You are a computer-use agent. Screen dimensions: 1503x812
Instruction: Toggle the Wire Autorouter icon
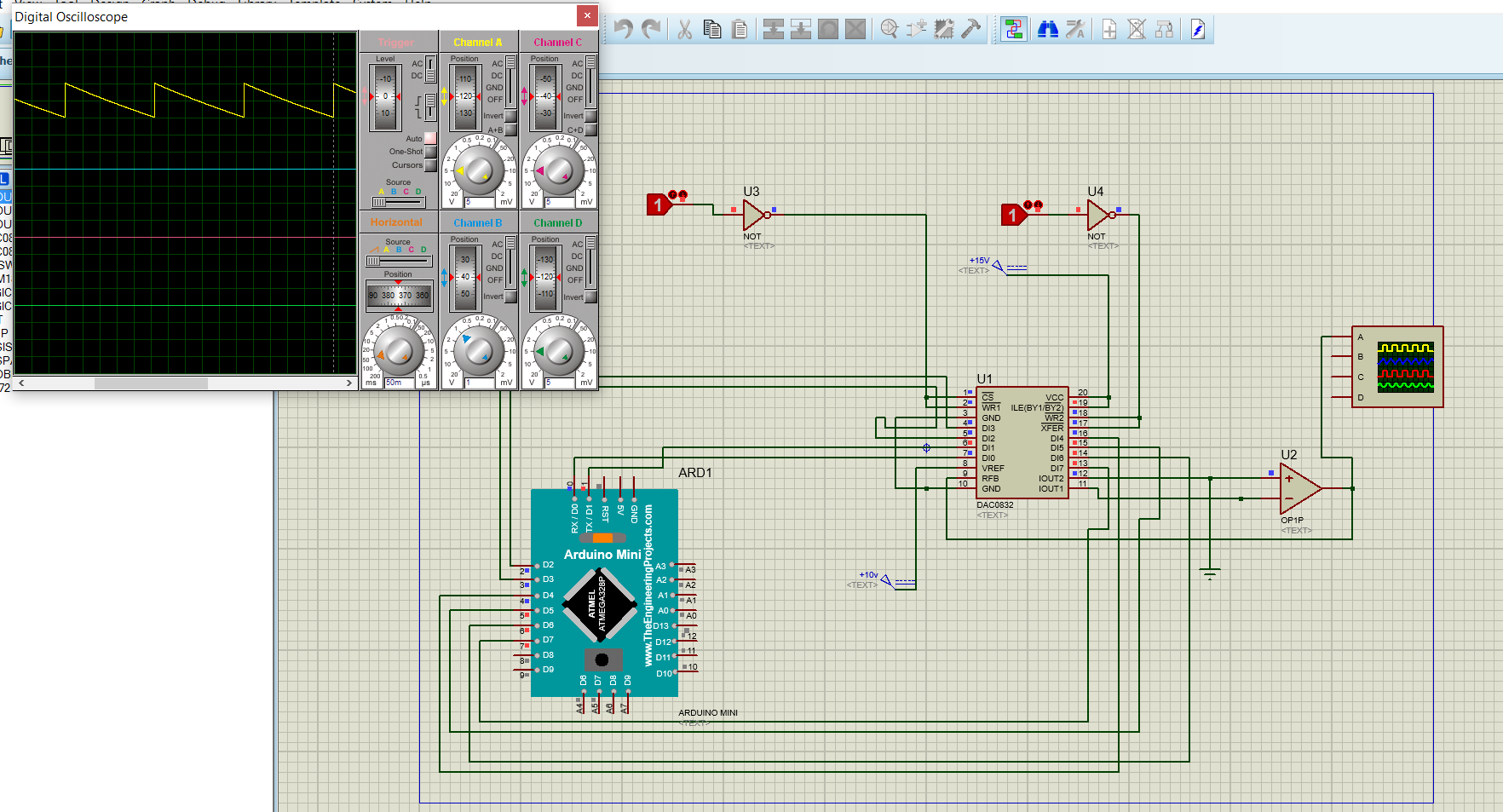click(1014, 30)
